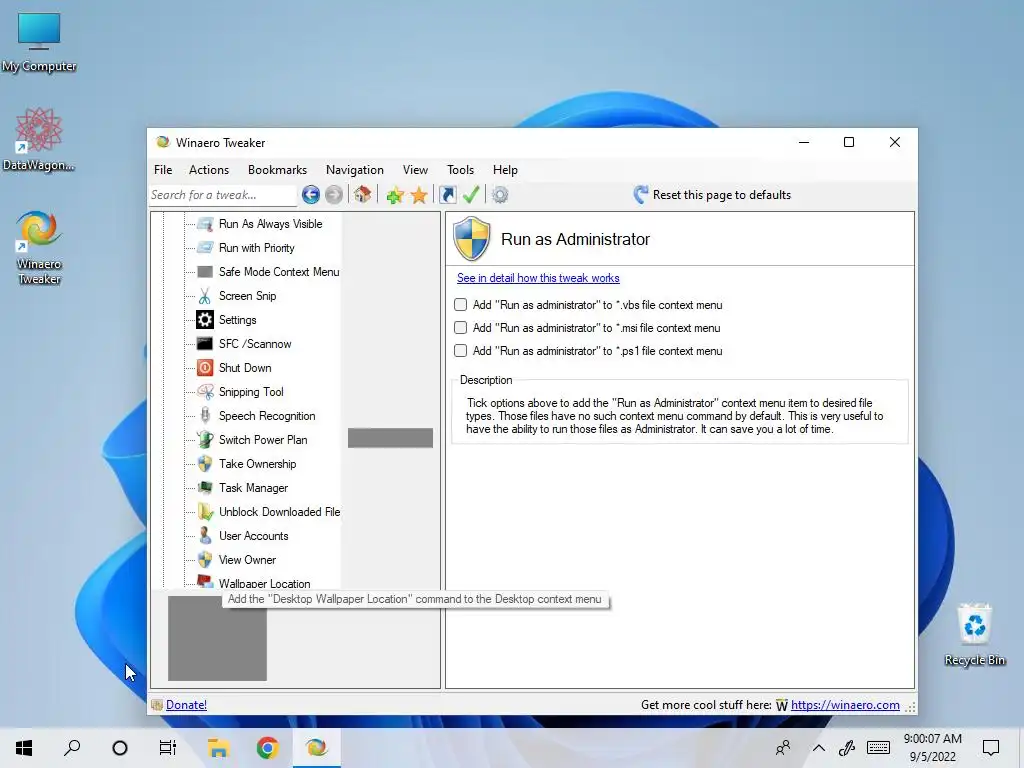Open settings via the gear toolbar icon
Image resolution: width=1024 pixels, height=768 pixels.
[x=500, y=195]
